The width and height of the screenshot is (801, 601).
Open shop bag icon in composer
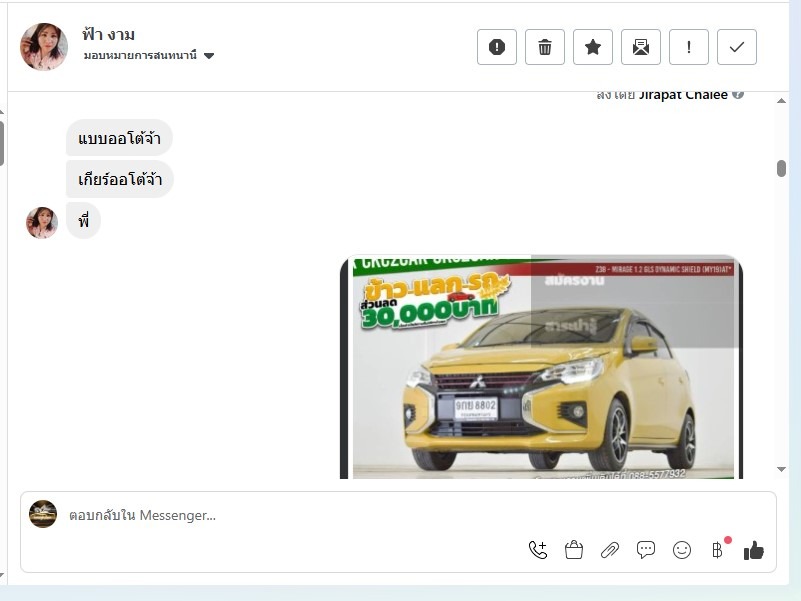click(574, 550)
